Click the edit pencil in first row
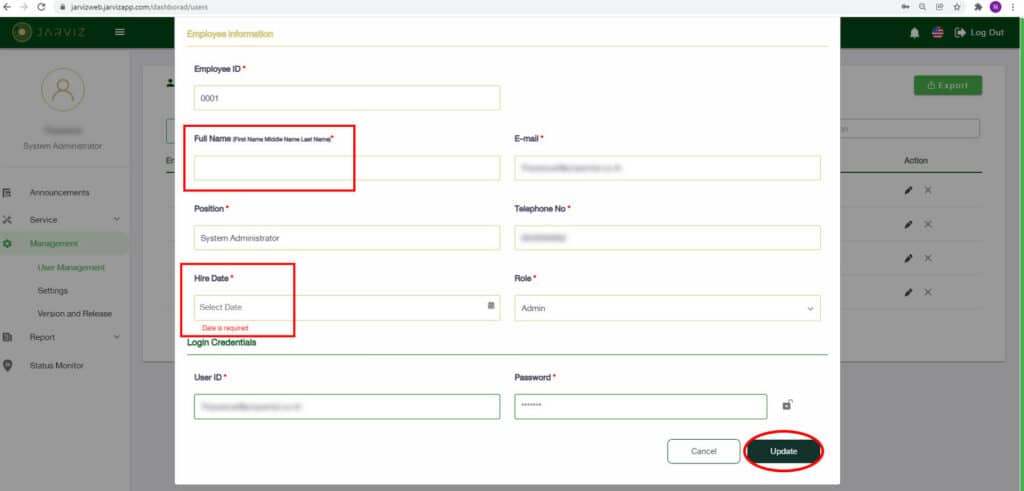The height and width of the screenshot is (491, 1024). pyautogui.click(x=908, y=190)
